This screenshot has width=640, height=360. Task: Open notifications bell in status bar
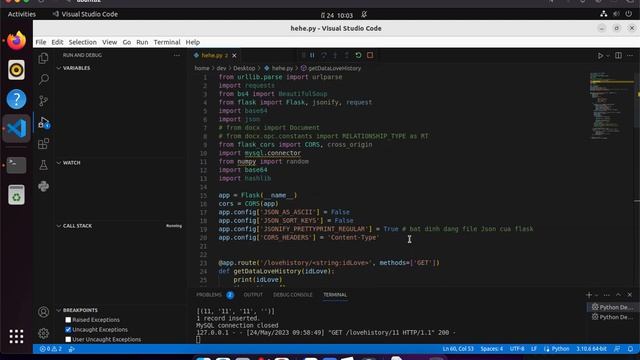tap(631, 349)
